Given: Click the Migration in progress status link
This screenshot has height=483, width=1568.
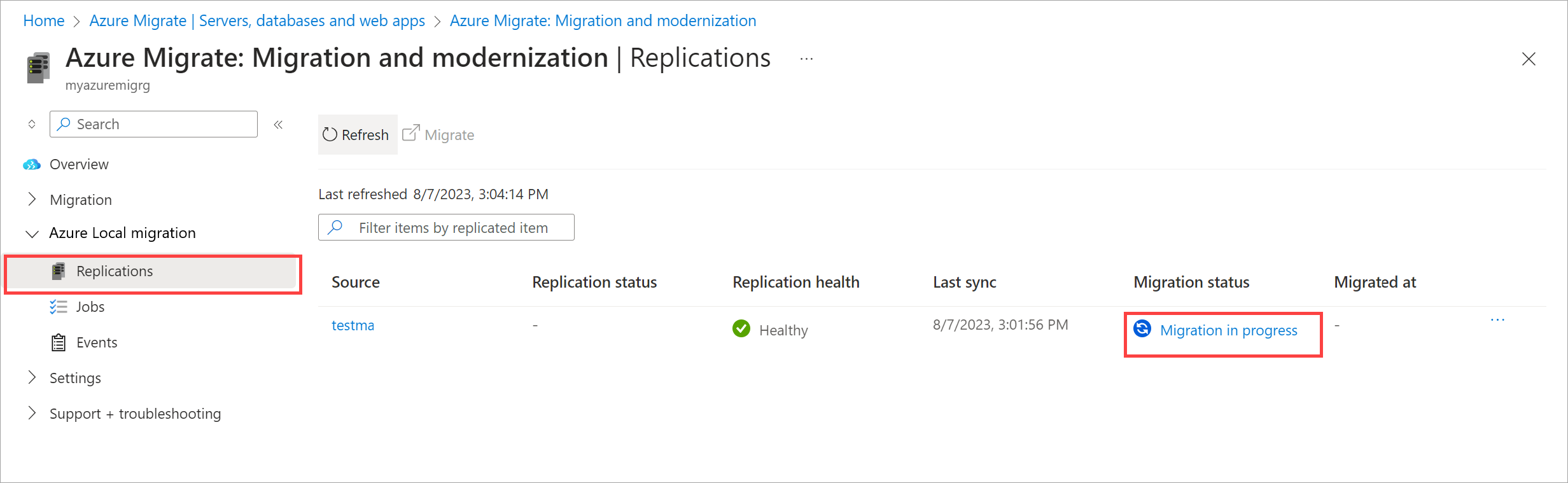Looking at the screenshot, I should (1228, 331).
